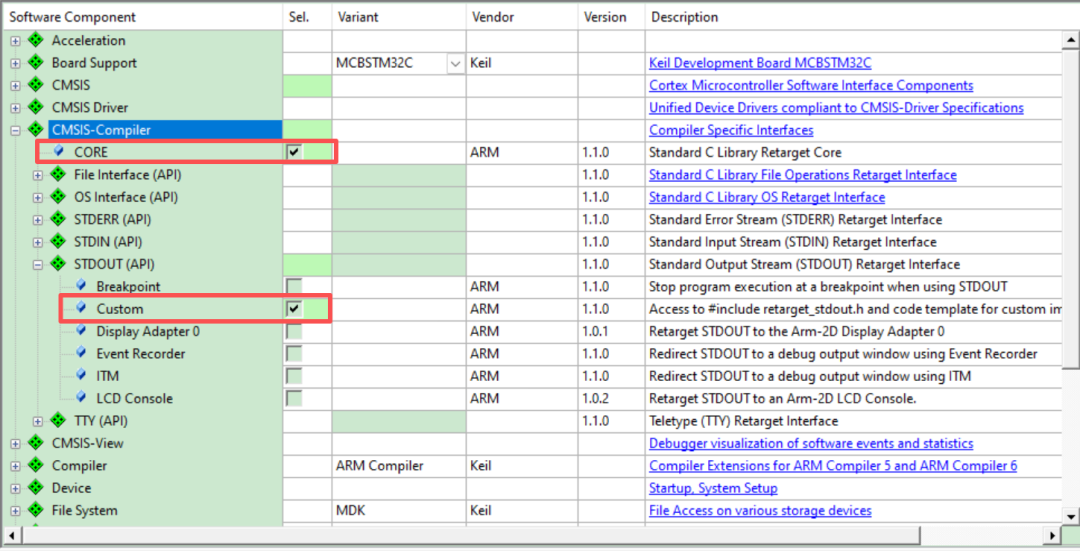Click the Board Support component icon

point(37,63)
